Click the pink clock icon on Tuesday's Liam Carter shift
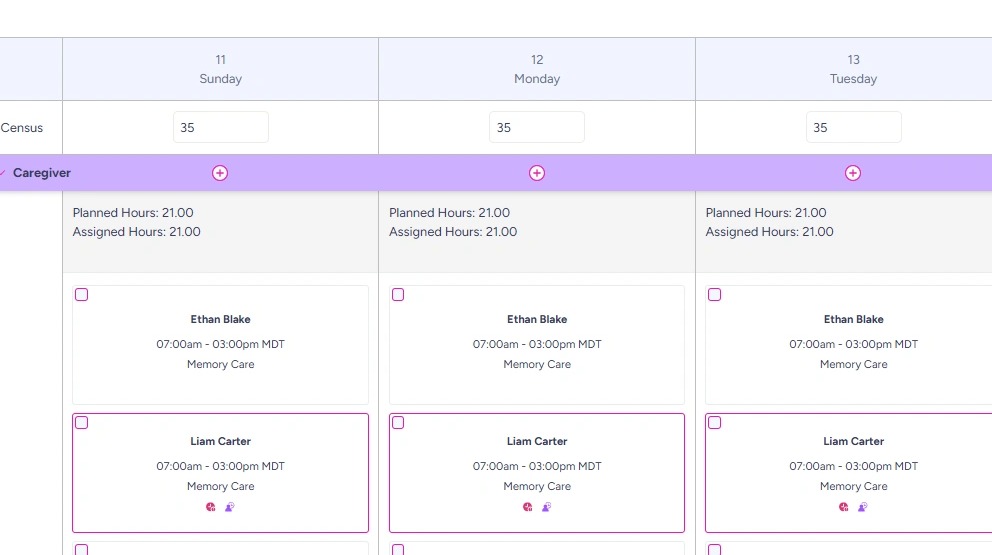 coord(844,507)
